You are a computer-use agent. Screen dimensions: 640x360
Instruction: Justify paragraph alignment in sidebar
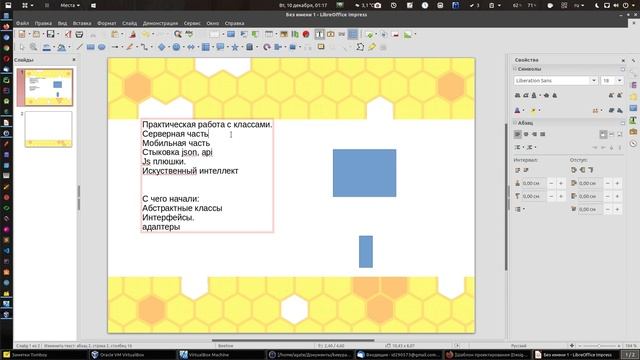542,134
